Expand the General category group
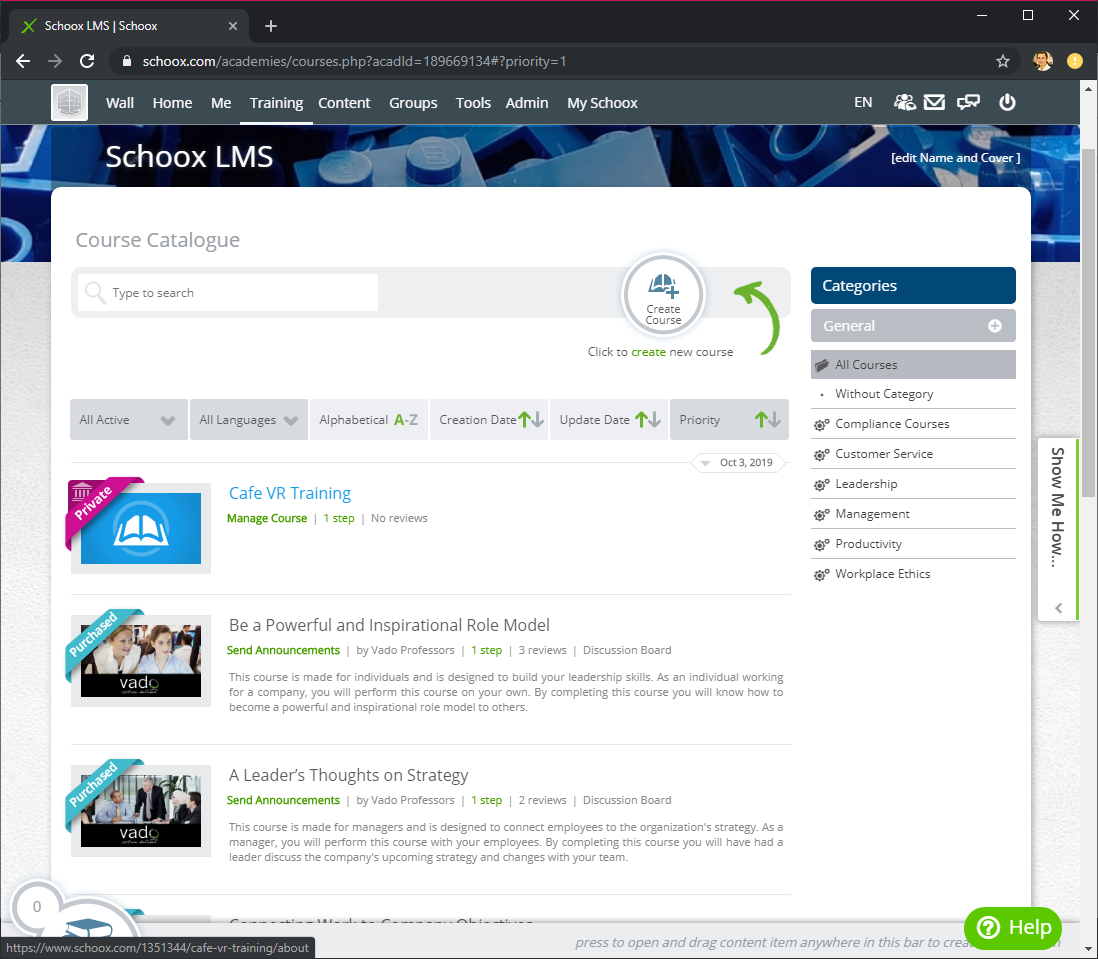This screenshot has width=1098, height=959. tap(913, 326)
